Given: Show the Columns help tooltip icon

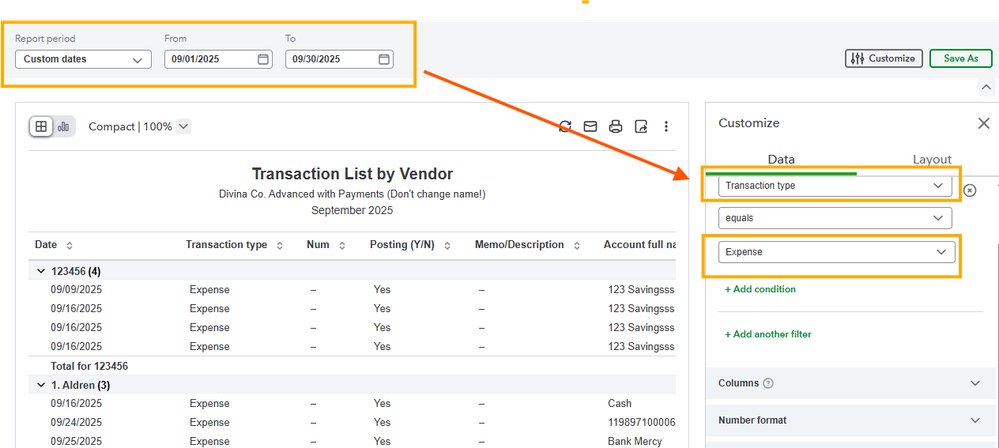Looking at the screenshot, I should pyautogui.click(x=768, y=384).
